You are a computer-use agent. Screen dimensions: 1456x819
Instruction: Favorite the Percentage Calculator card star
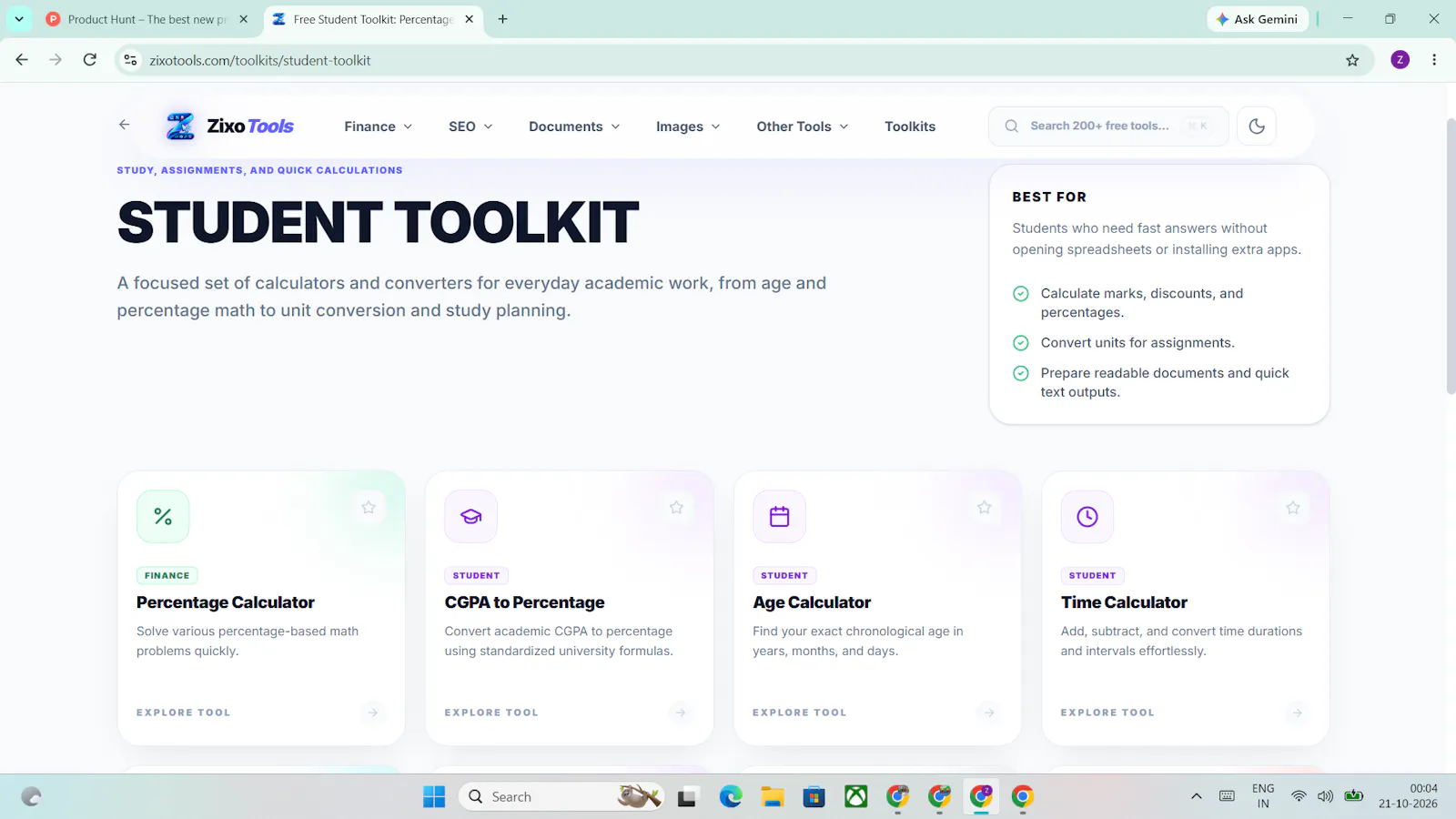(369, 508)
